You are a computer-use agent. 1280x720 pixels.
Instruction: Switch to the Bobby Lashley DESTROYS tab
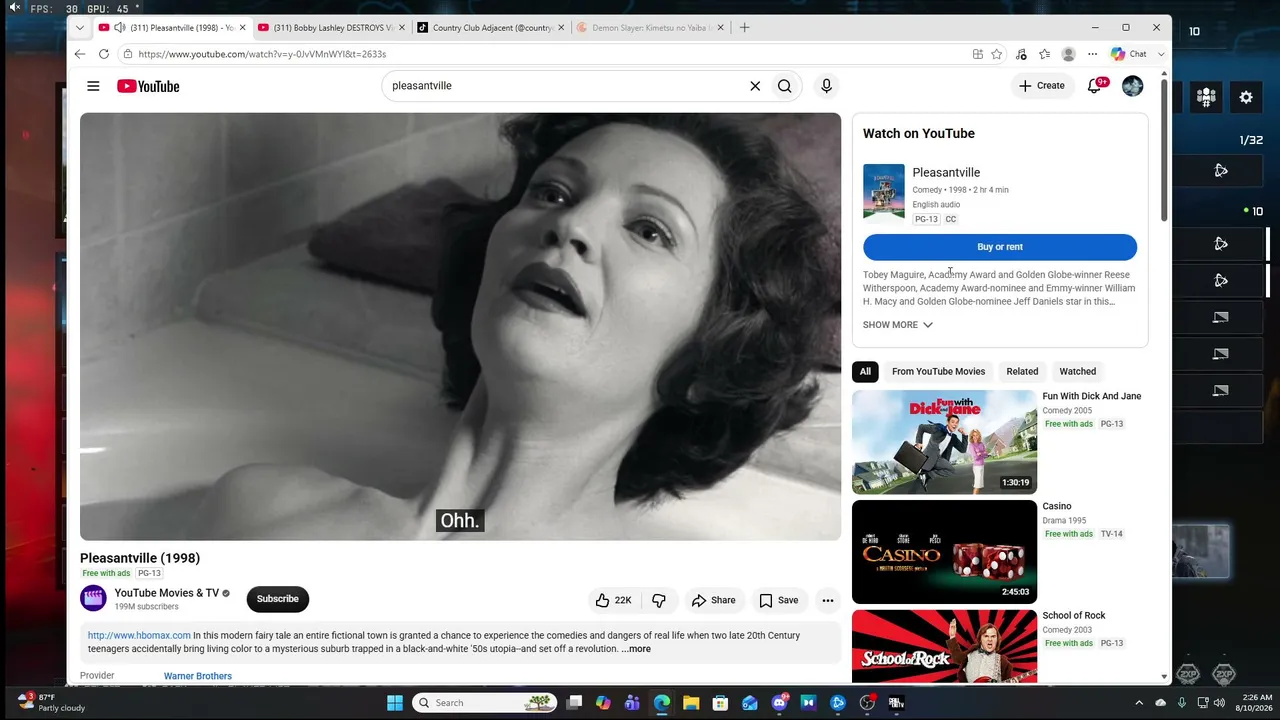(x=333, y=28)
